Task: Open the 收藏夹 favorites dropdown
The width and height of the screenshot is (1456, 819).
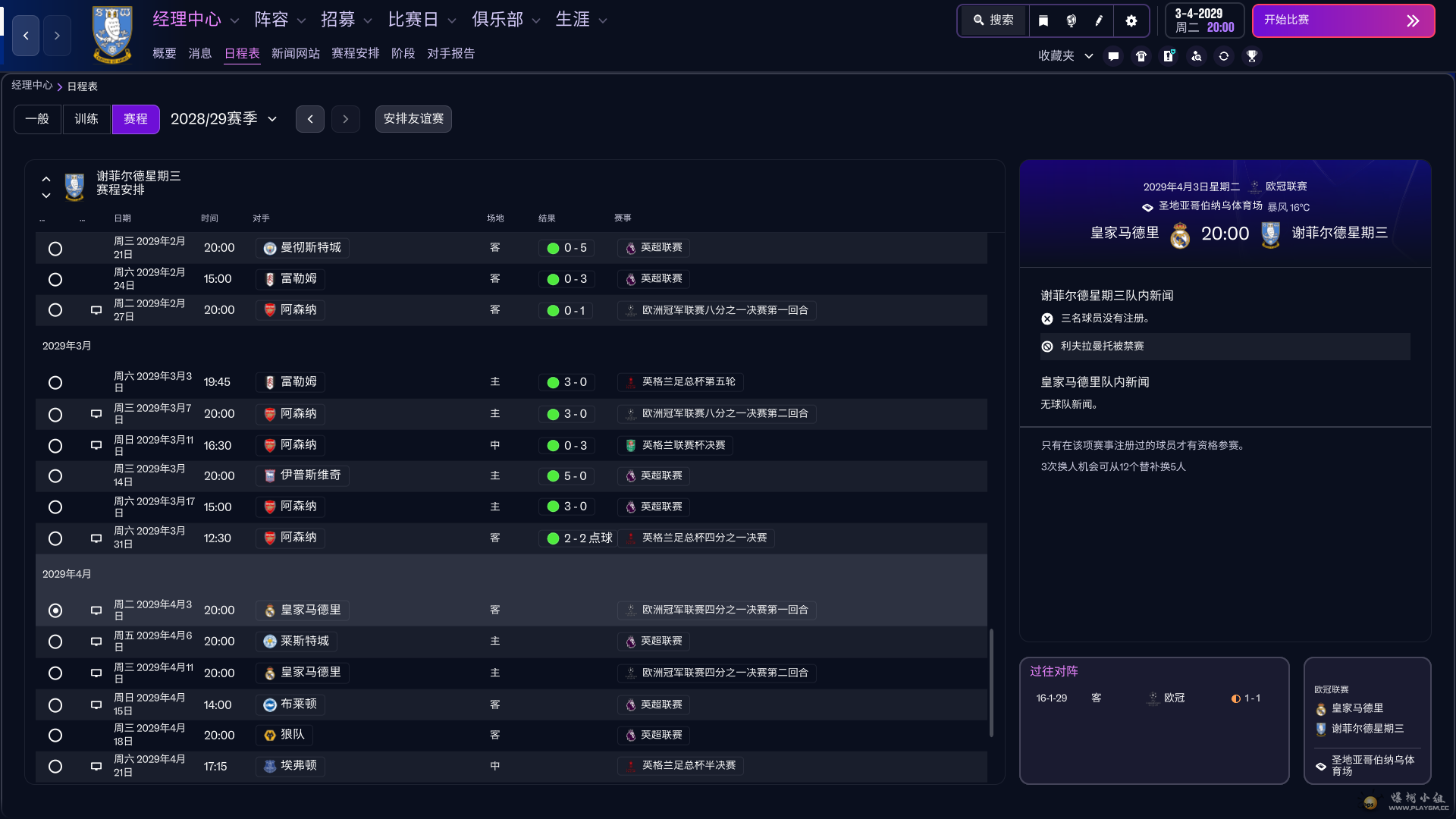Action: (1065, 56)
